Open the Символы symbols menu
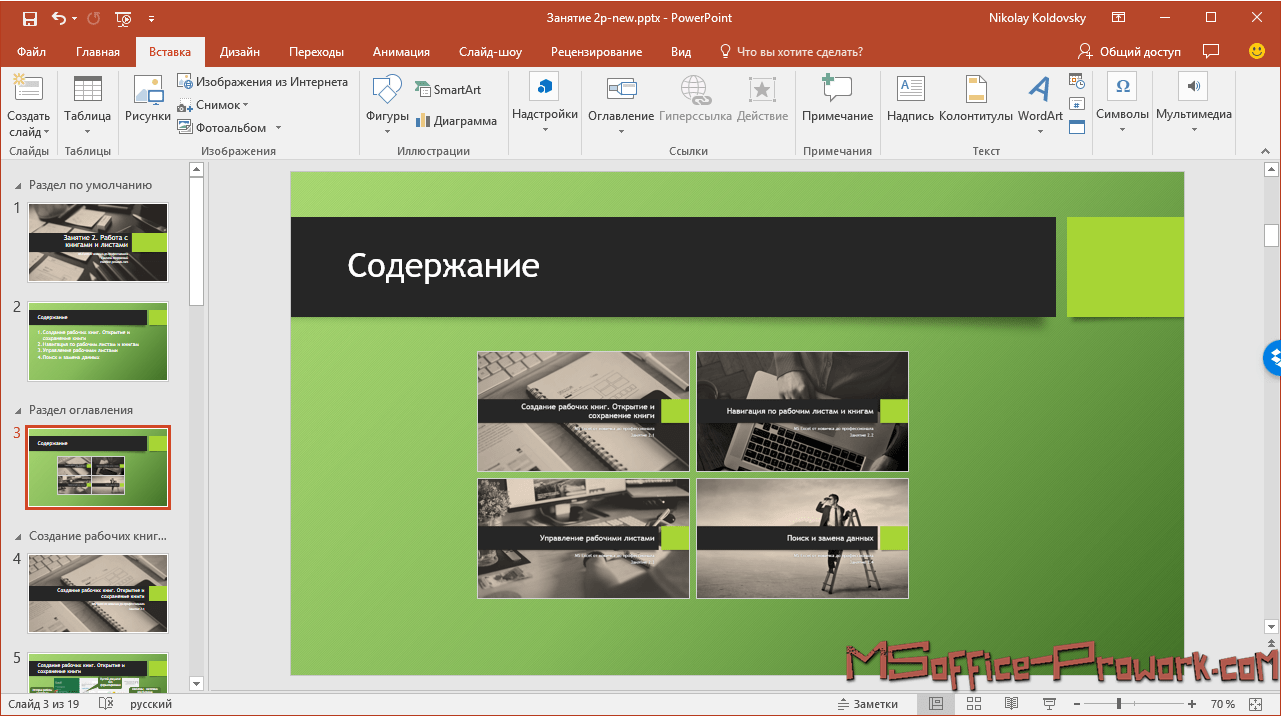This screenshot has width=1282, height=716. tap(1122, 104)
